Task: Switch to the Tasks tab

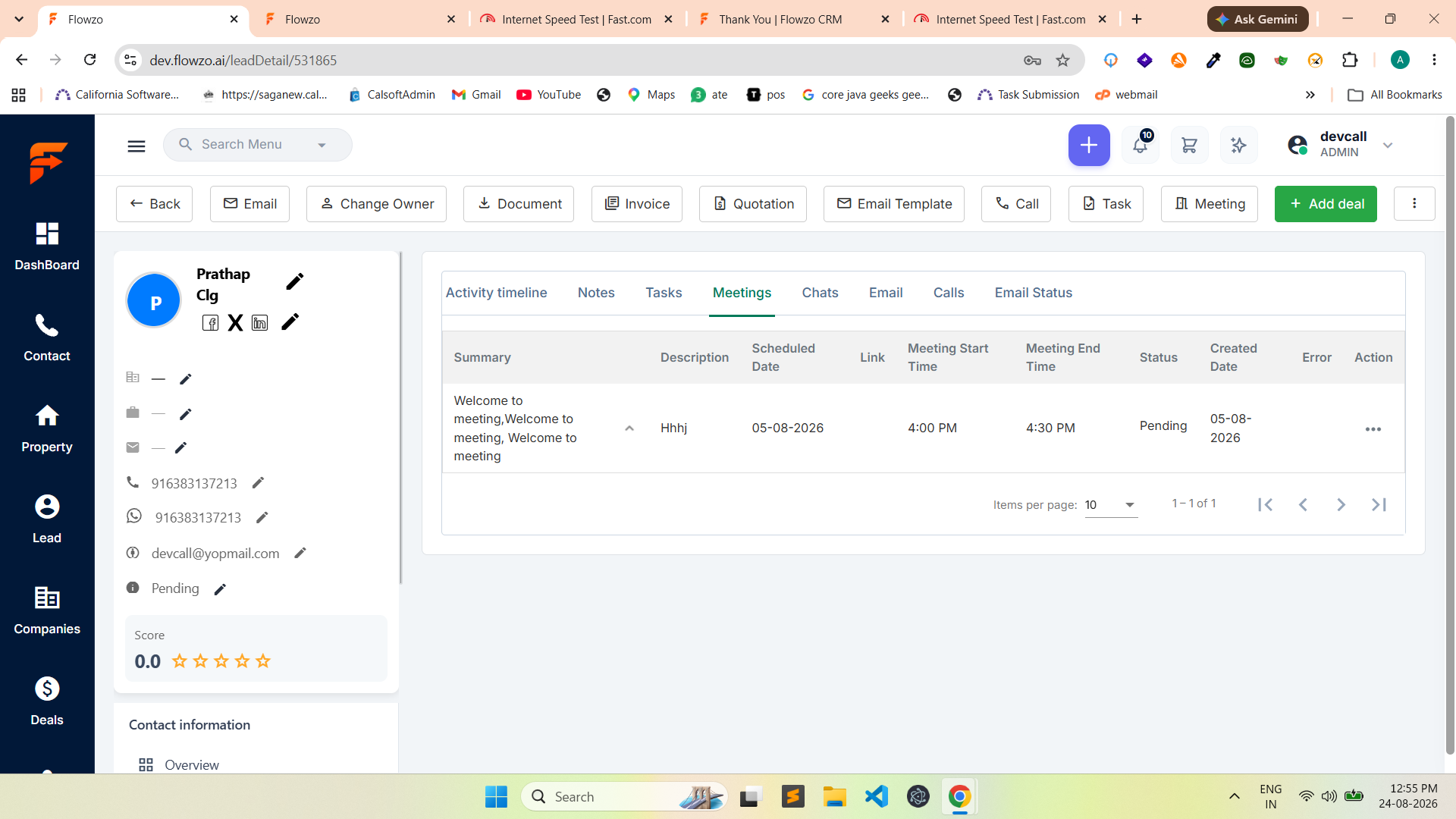Action: pyautogui.click(x=664, y=293)
